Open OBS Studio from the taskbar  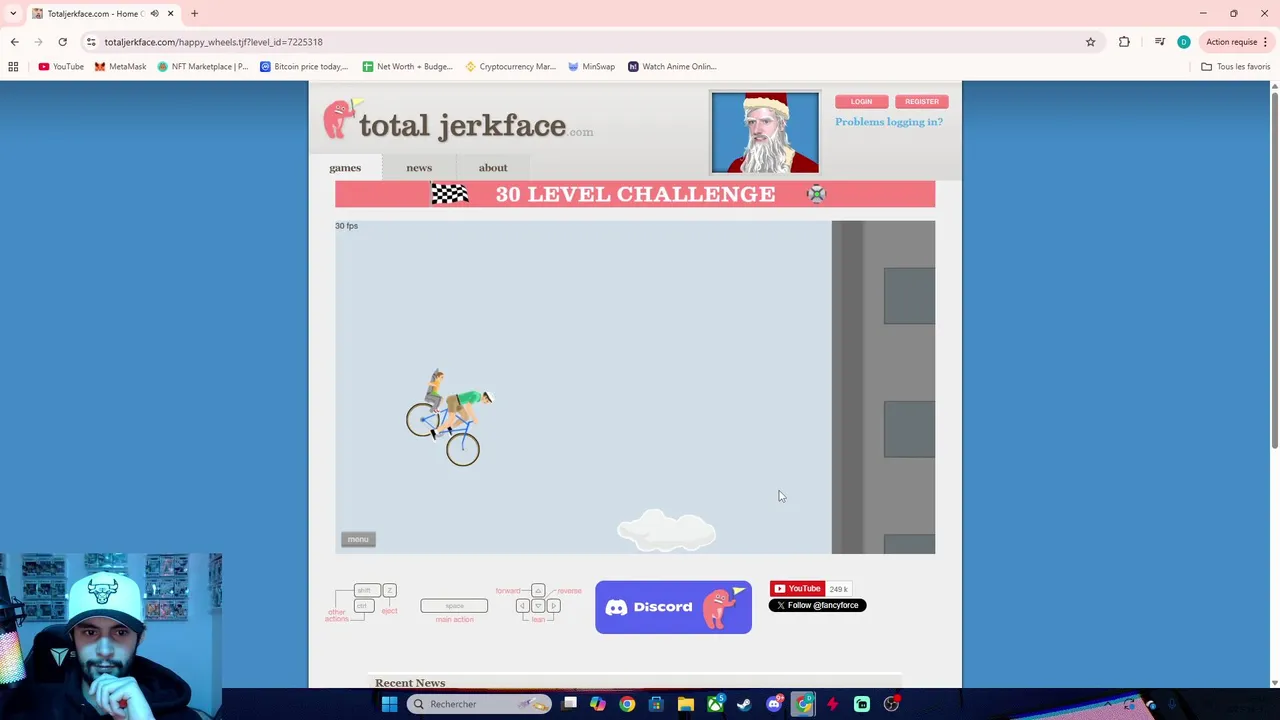pyautogui.click(x=891, y=704)
